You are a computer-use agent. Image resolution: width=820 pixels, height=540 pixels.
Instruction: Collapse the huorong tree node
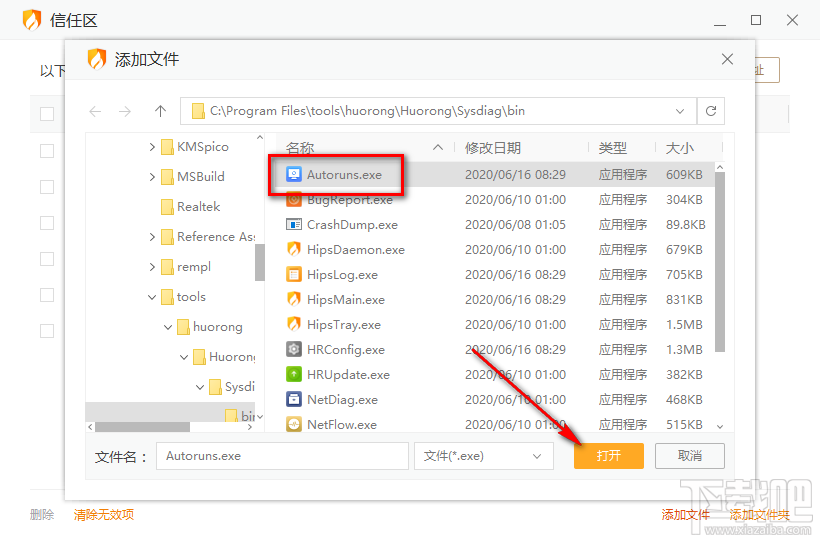tap(168, 327)
